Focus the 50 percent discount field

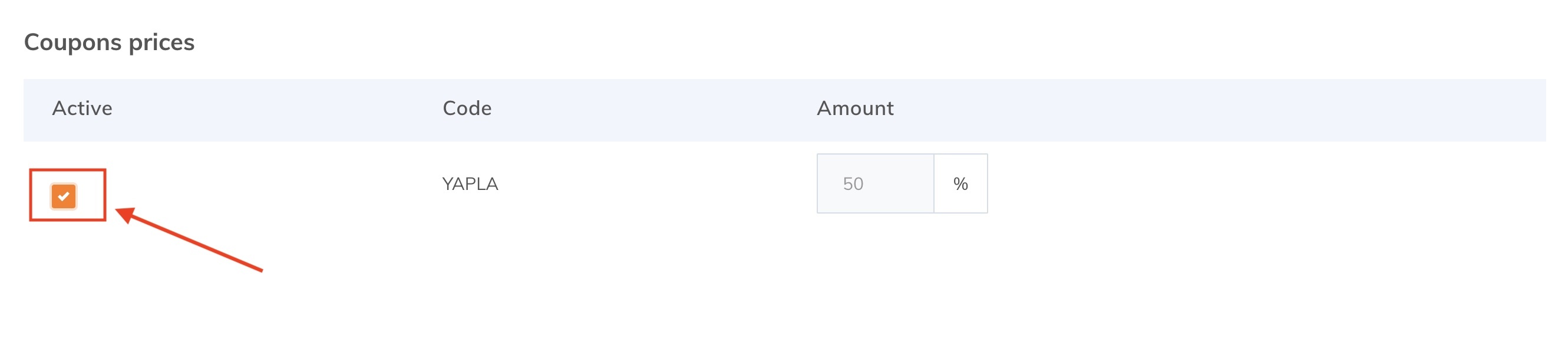pyautogui.click(x=874, y=183)
